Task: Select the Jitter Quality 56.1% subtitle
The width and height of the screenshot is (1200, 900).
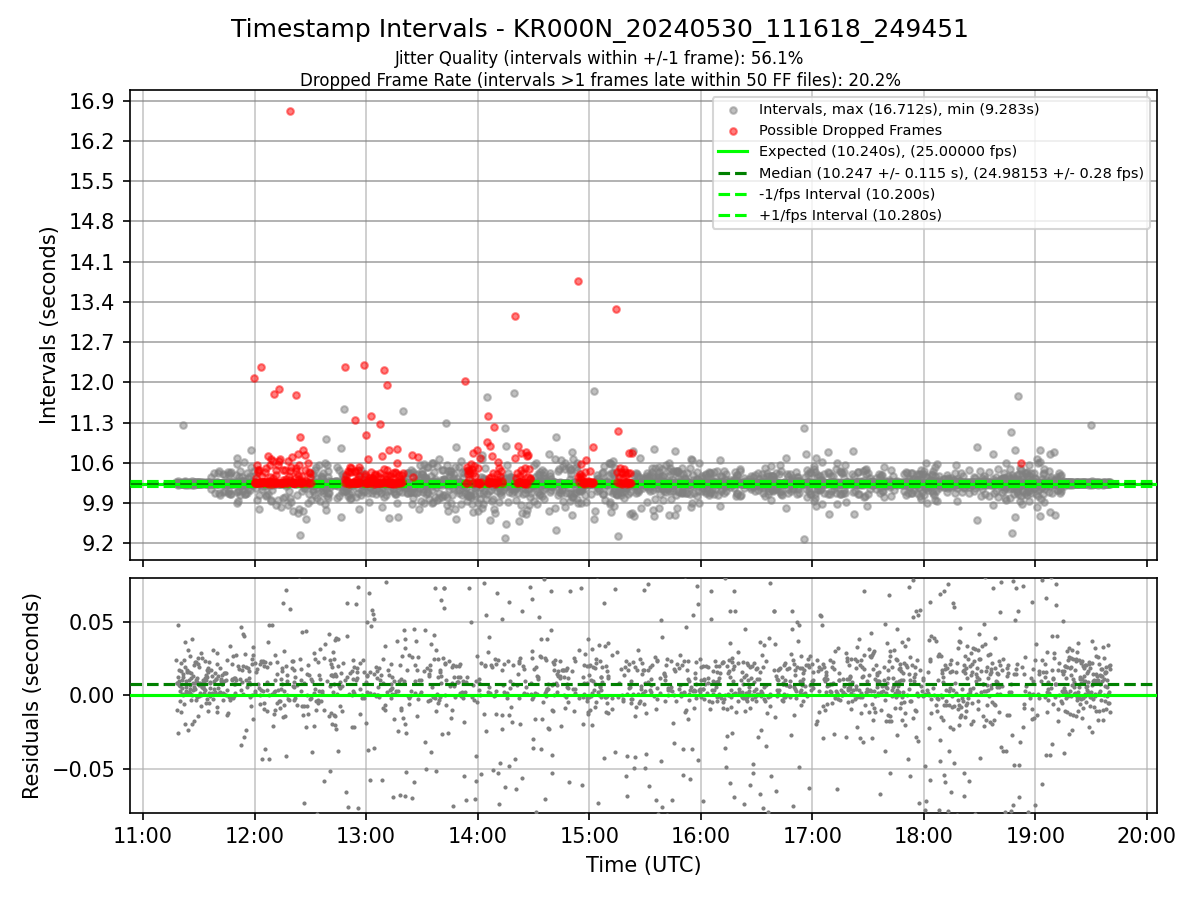Action: 599,59
